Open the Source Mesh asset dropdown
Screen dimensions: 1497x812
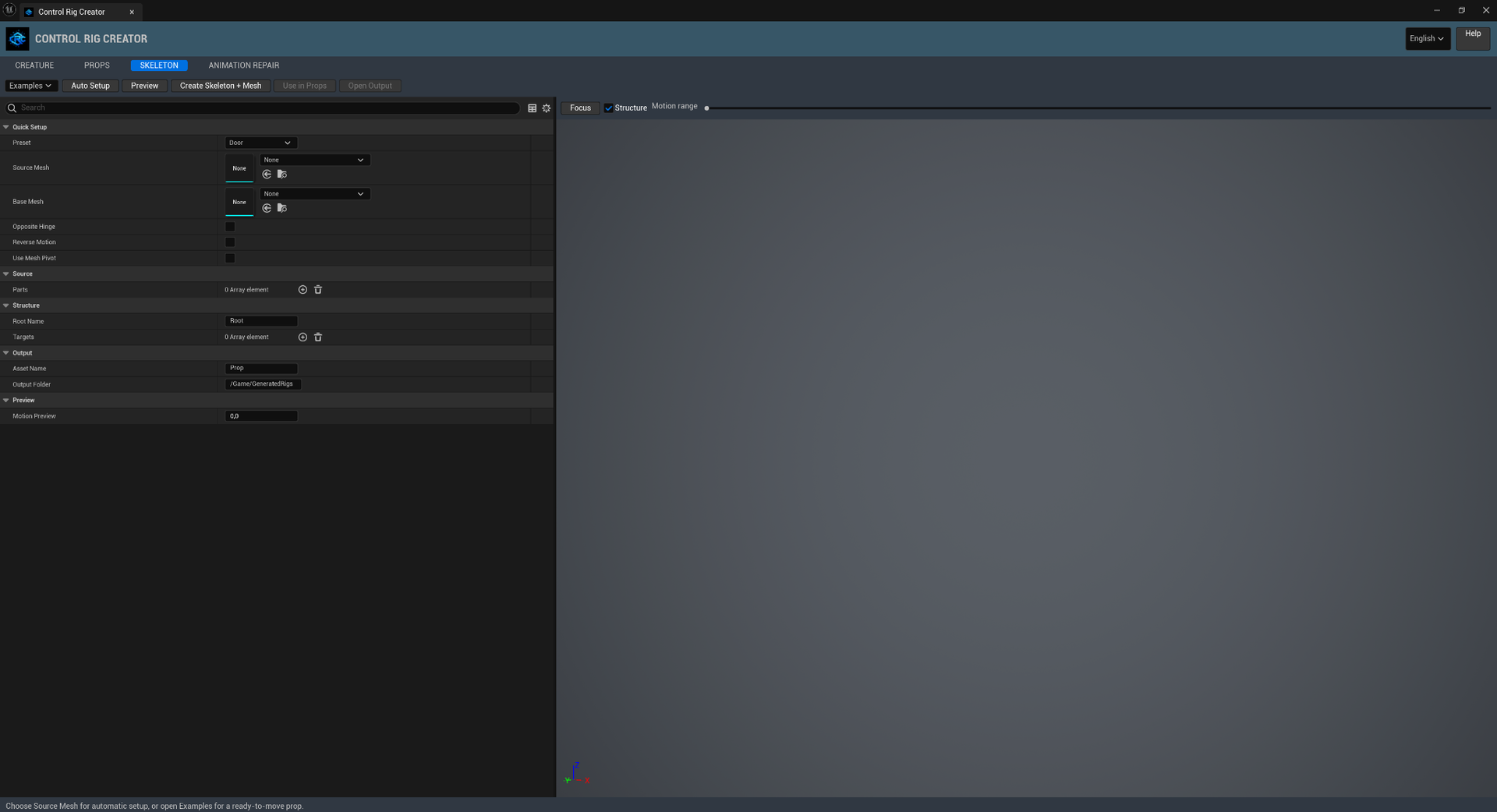point(314,160)
